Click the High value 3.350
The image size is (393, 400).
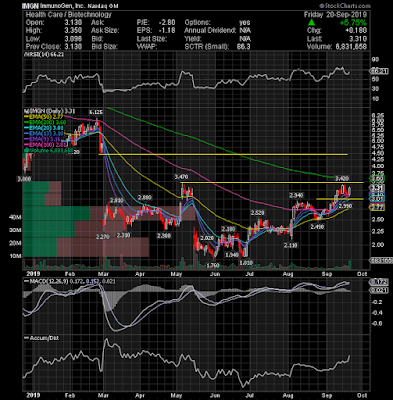pyautogui.click(x=72, y=31)
